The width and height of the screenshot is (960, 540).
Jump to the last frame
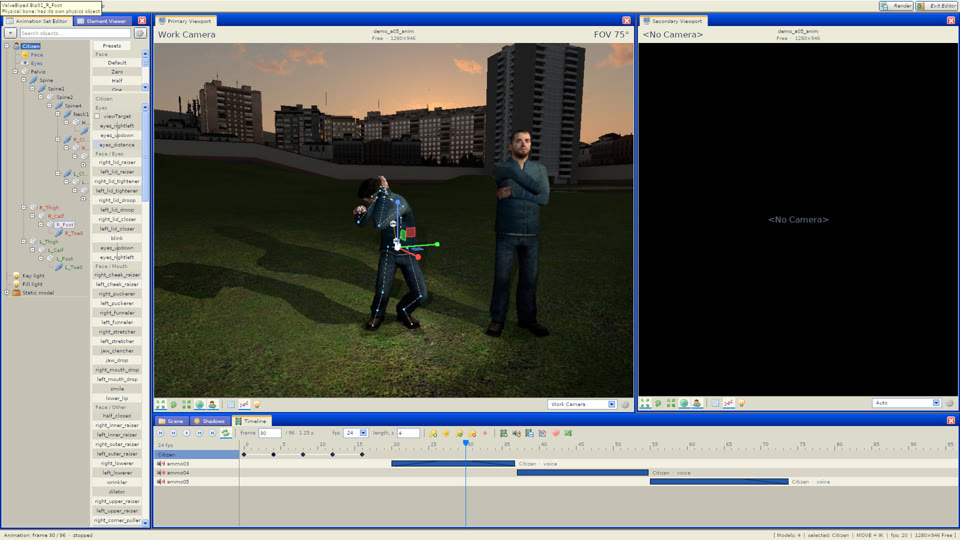point(212,433)
